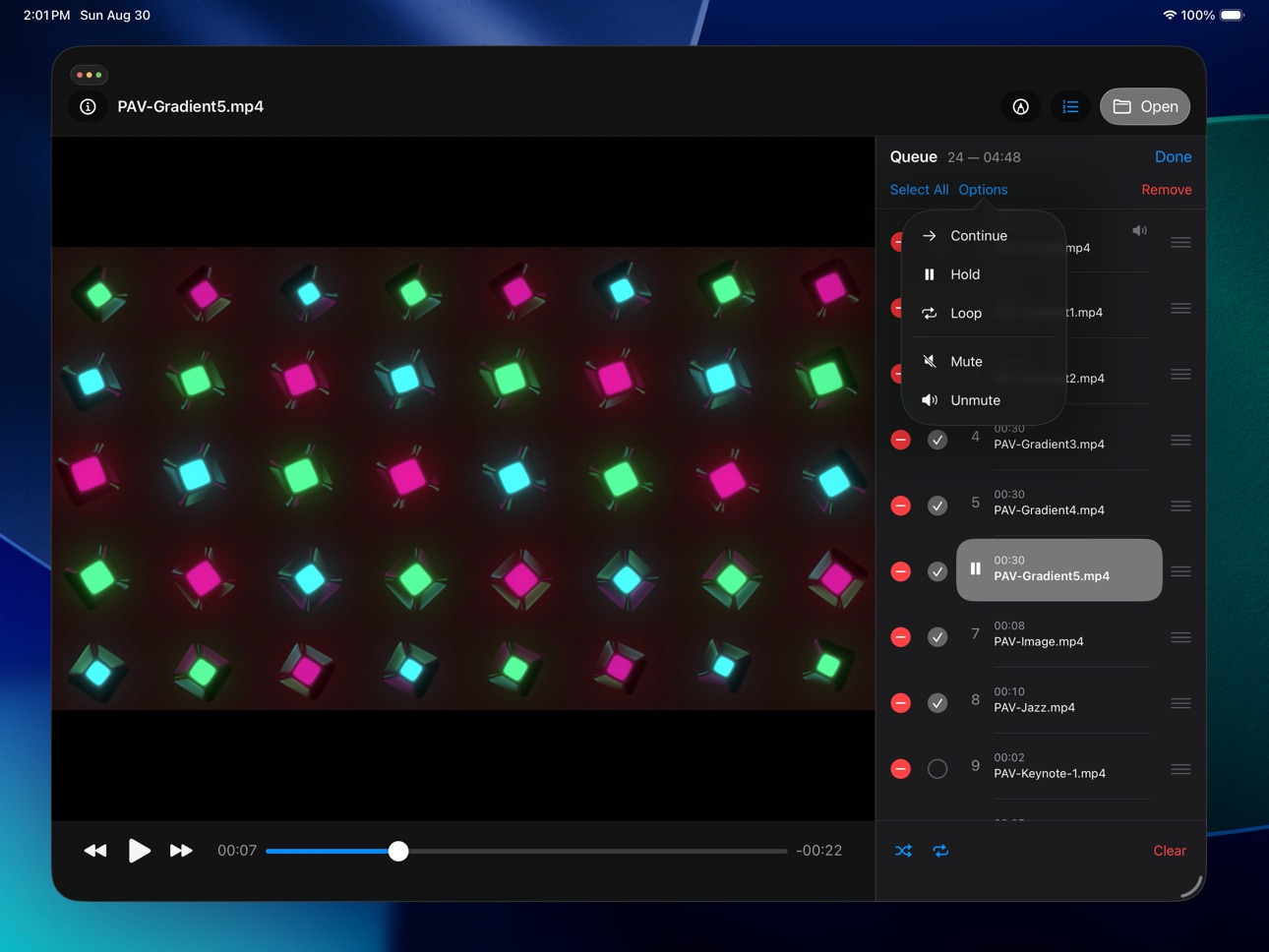
Task: Toggle the queue list icon in the toolbar
Action: pos(1070,106)
